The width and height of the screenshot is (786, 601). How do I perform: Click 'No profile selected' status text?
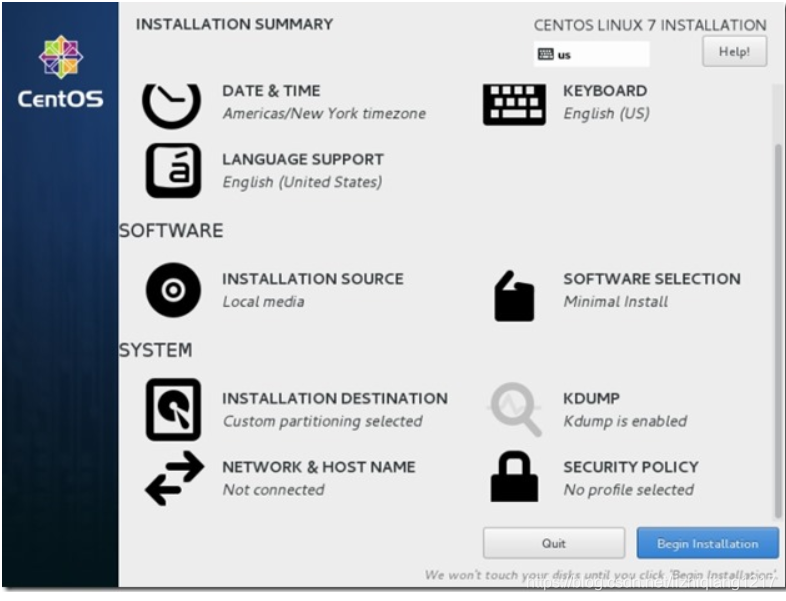(629, 489)
